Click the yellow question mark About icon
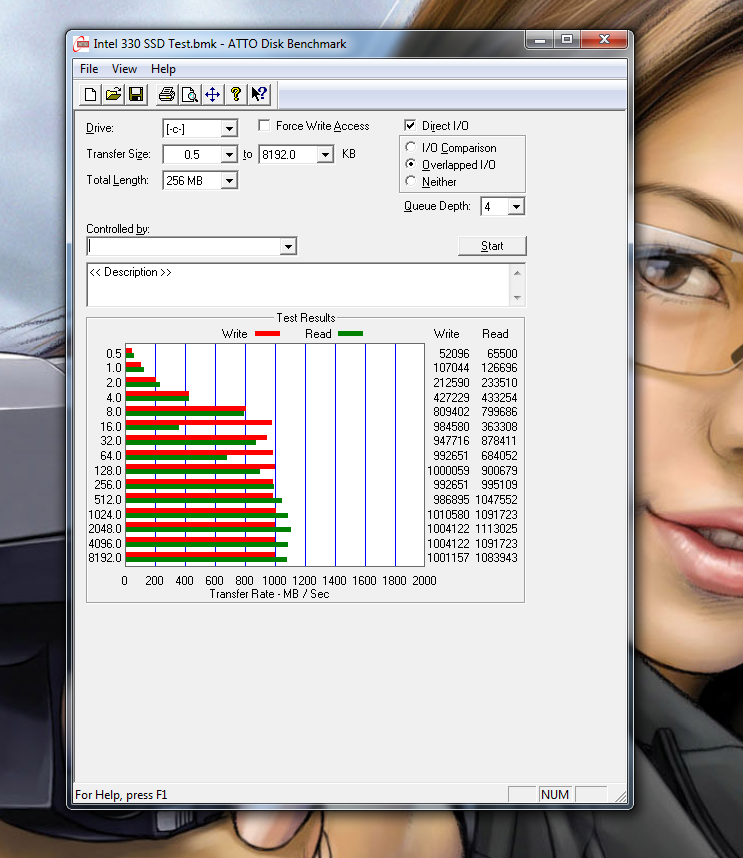743x858 pixels. pos(236,95)
